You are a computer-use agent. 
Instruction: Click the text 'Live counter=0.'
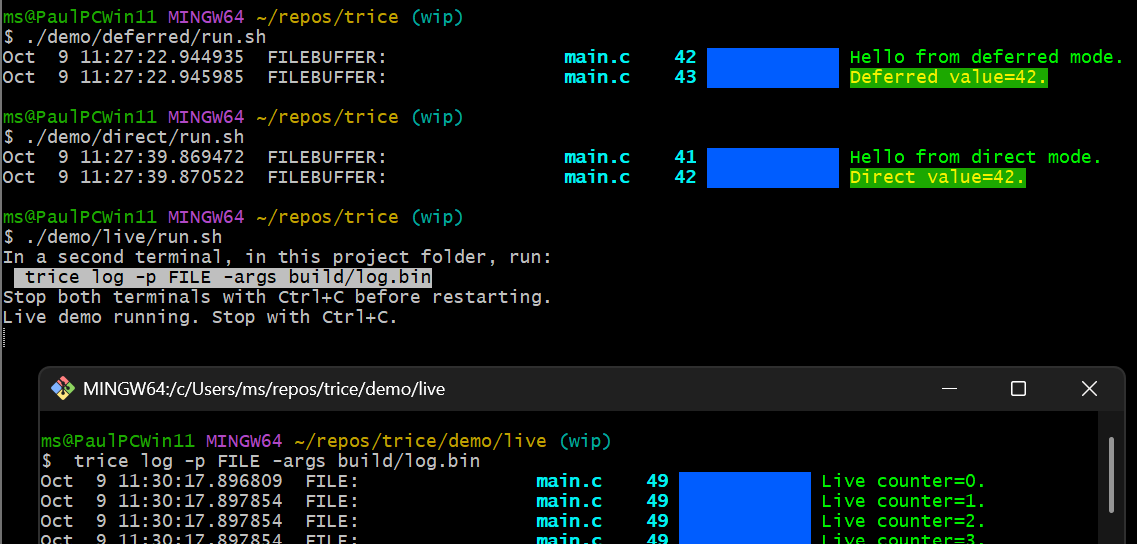[x=904, y=481]
